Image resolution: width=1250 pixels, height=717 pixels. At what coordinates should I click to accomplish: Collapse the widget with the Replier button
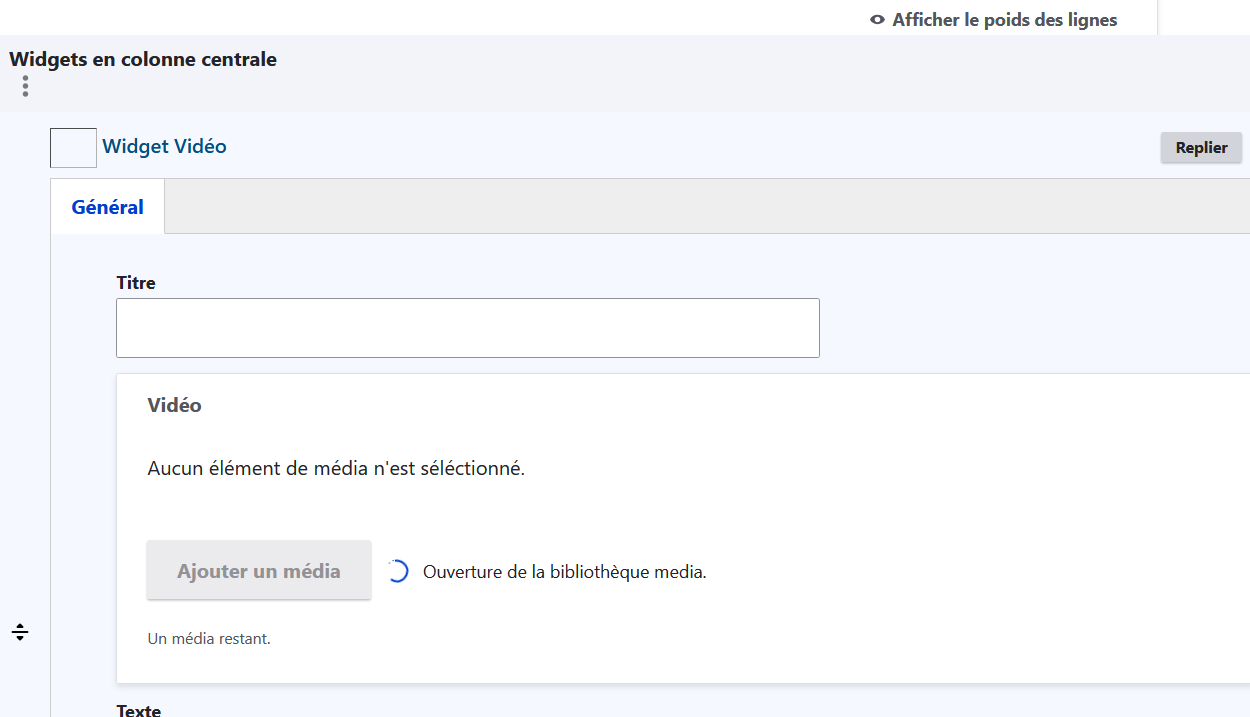click(1201, 148)
